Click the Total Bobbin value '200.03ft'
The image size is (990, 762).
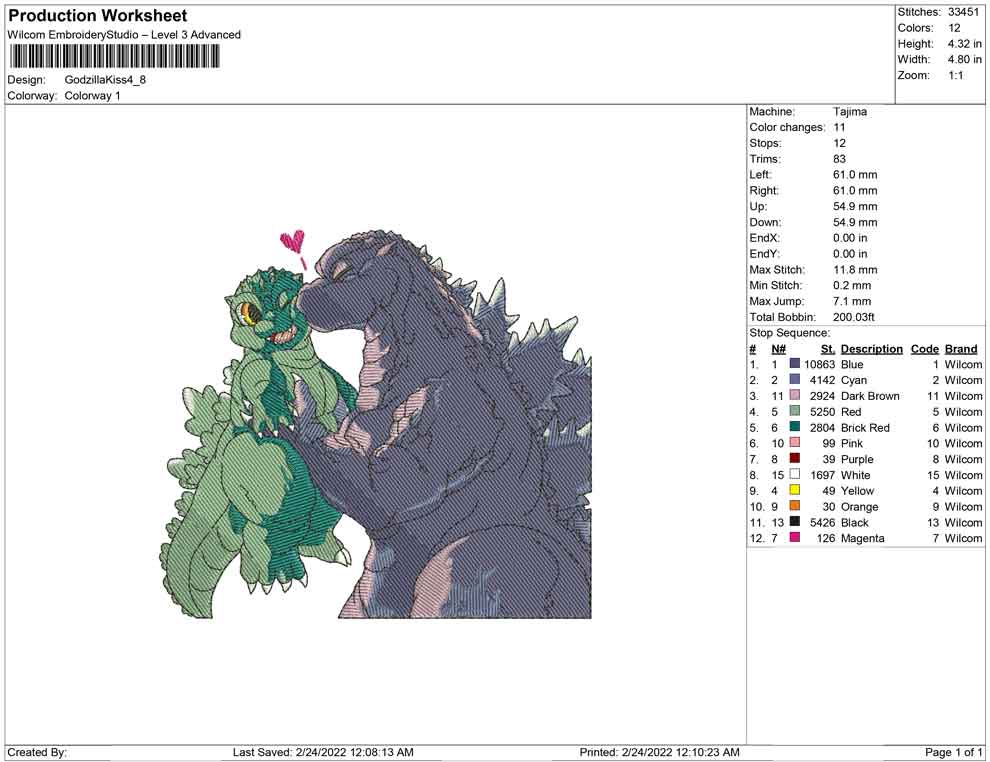point(854,317)
